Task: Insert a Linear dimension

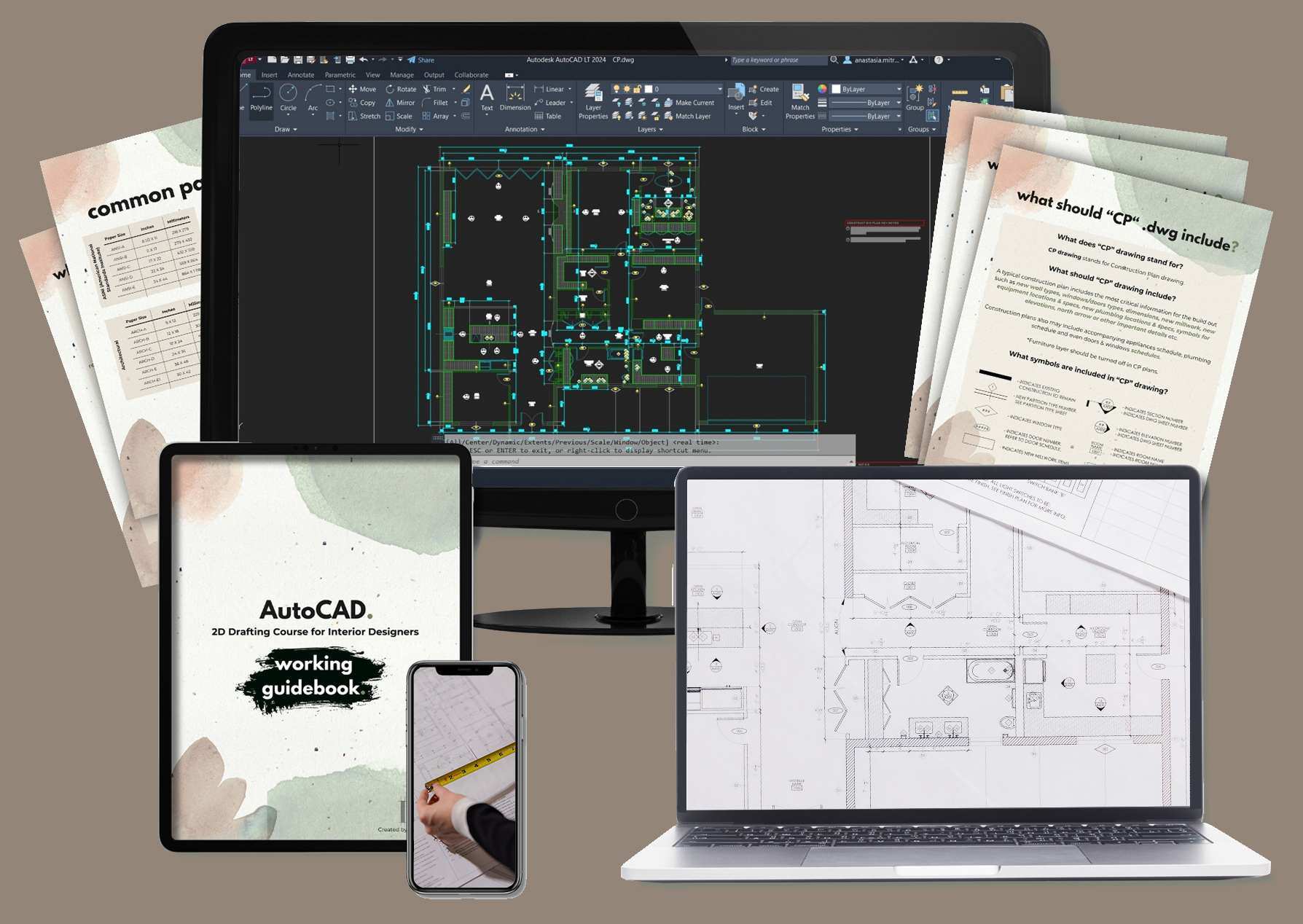Action: (549, 89)
